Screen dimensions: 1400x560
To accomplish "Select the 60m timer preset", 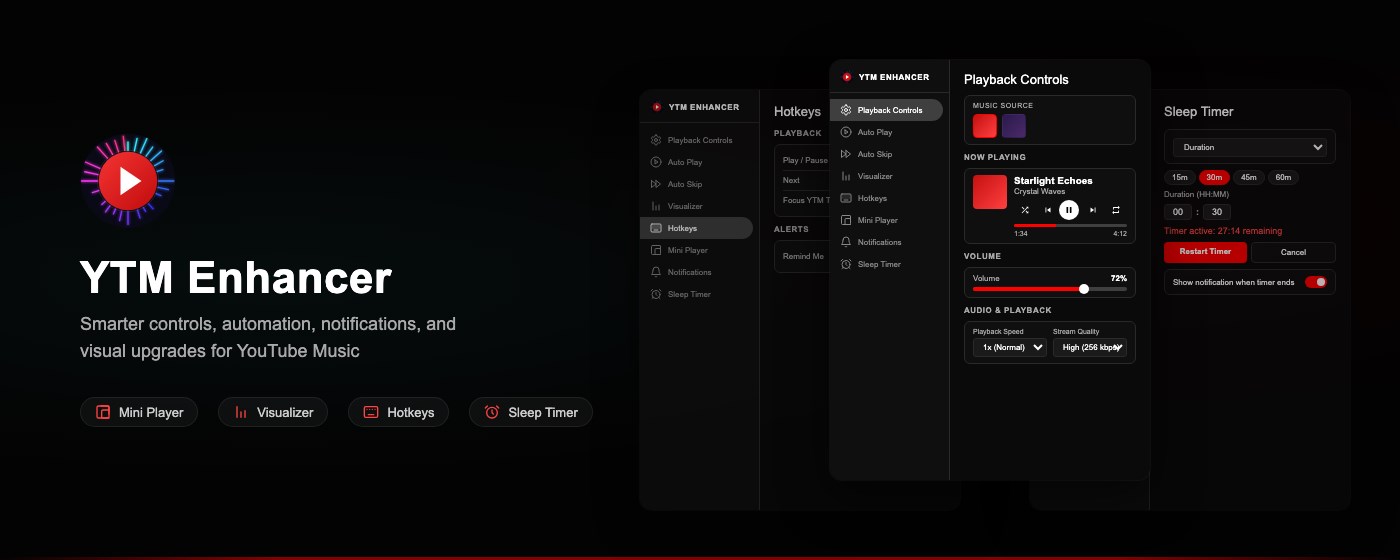I will pyautogui.click(x=1284, y=177).
